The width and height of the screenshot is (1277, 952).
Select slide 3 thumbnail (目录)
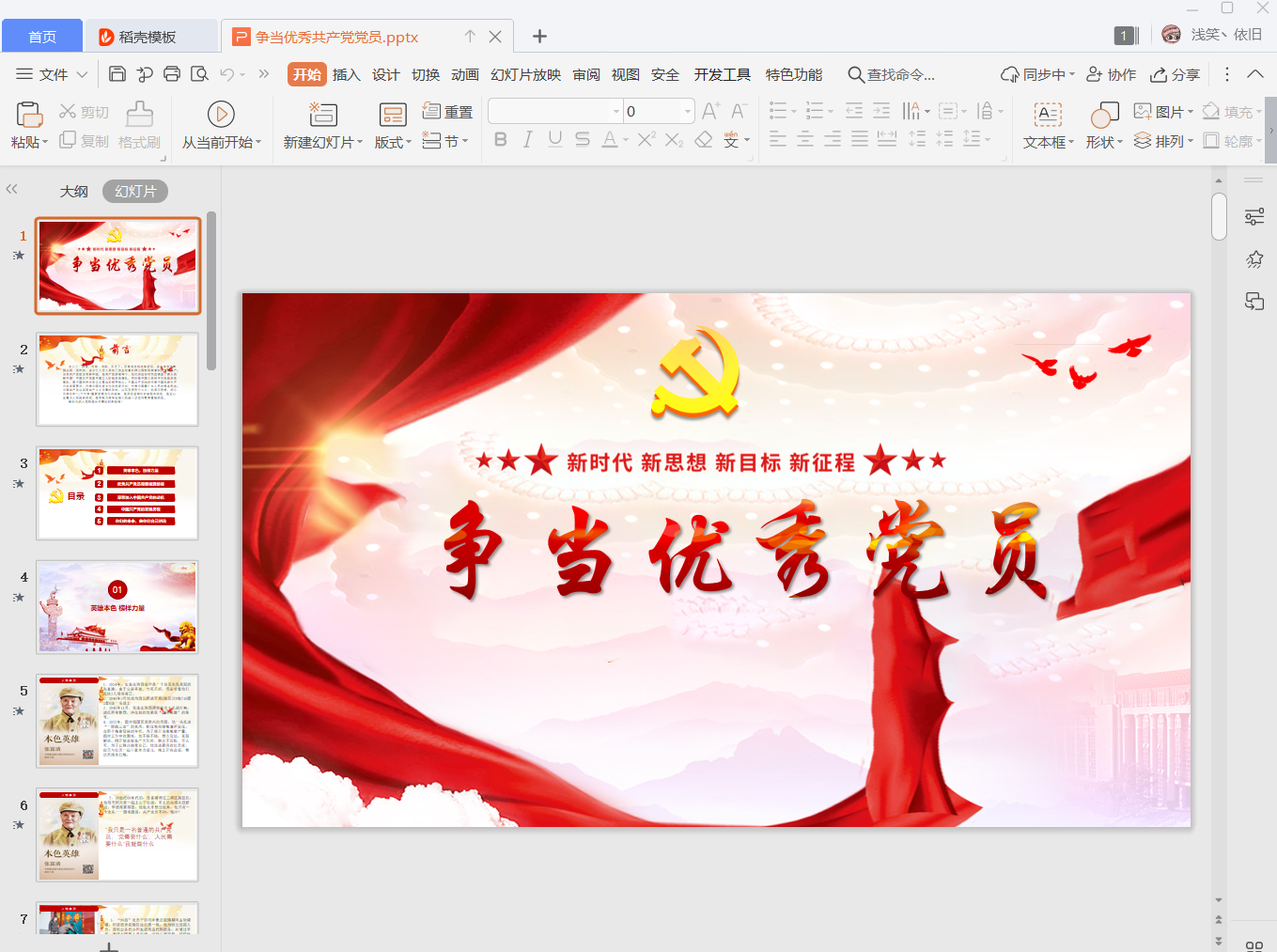point(117,493)
